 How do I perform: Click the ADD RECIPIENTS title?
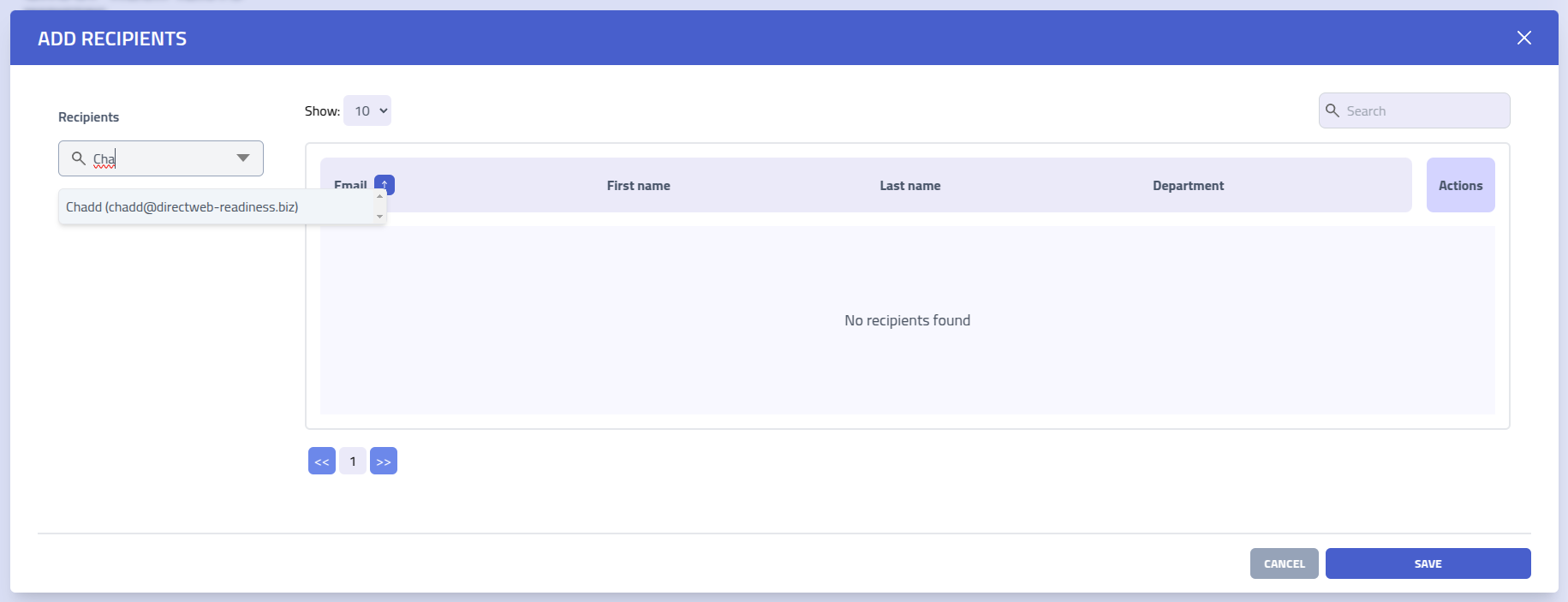(x=112, y=39)
